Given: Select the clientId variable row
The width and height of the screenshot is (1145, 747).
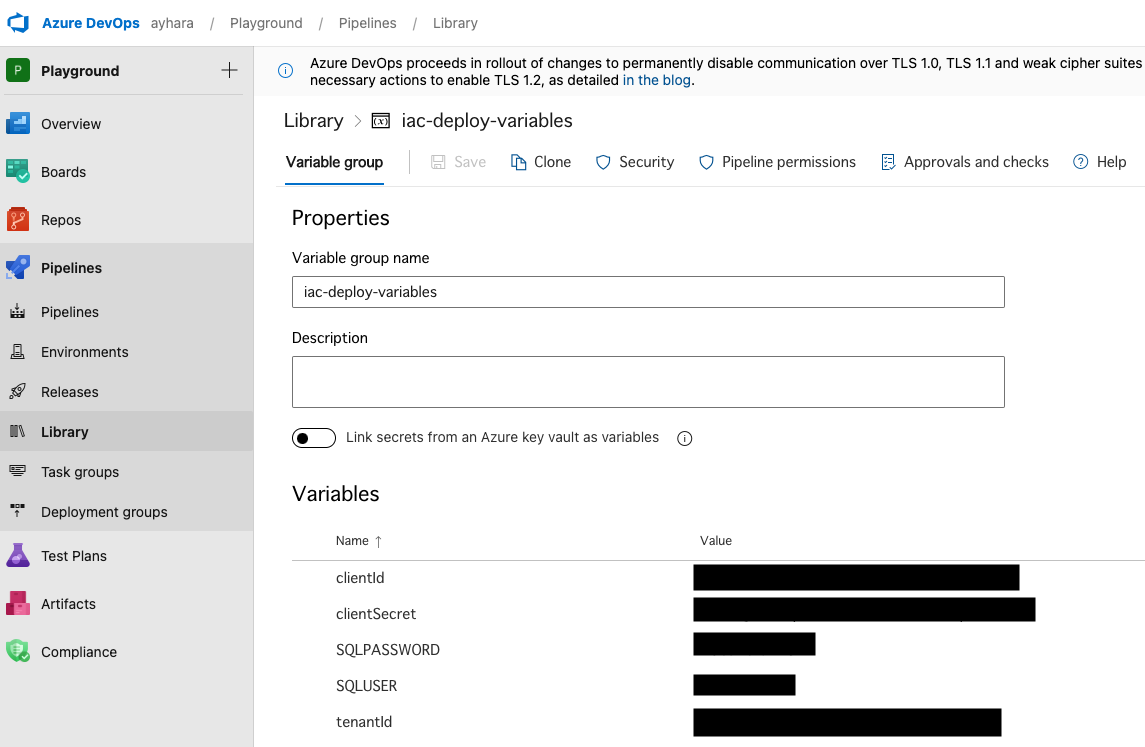Looking at the screenshot, I should (x=719, y=578).
